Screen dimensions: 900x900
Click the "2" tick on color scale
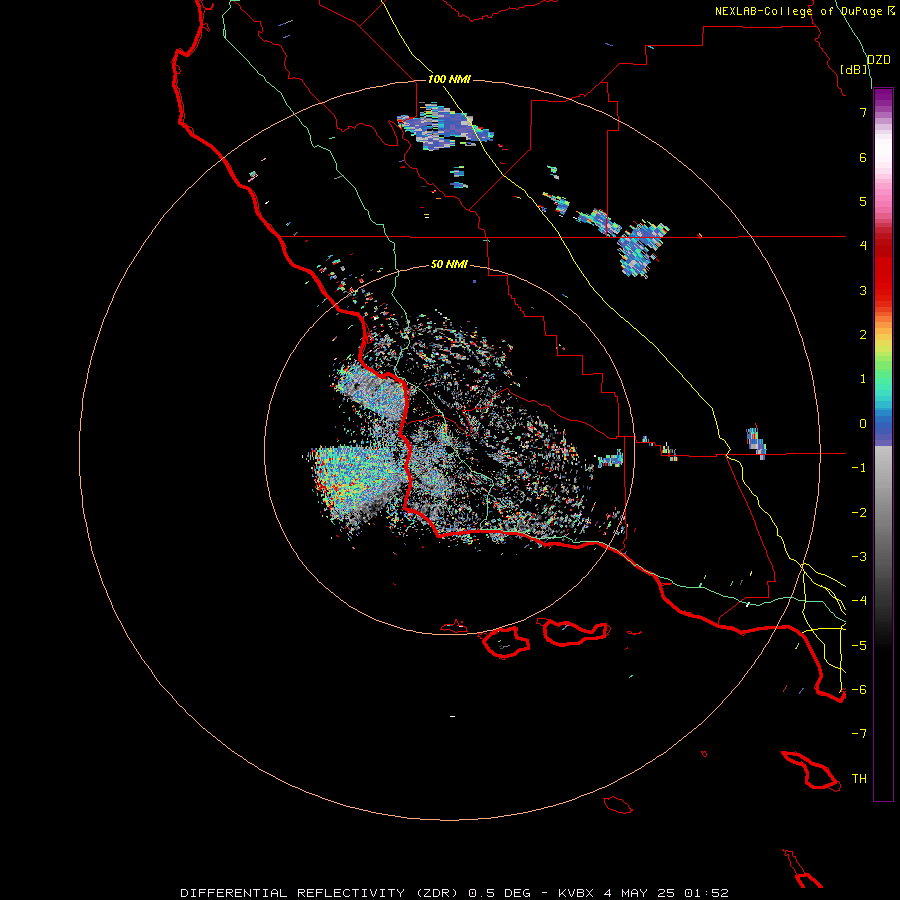pos(863,335)
